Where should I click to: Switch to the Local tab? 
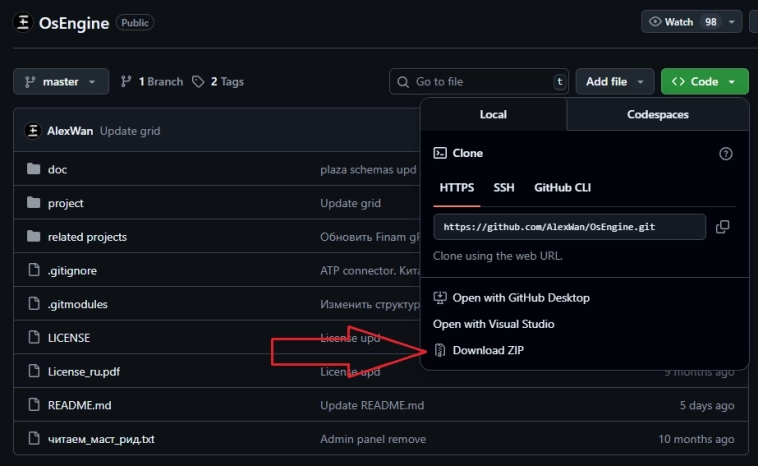point(493,115)
